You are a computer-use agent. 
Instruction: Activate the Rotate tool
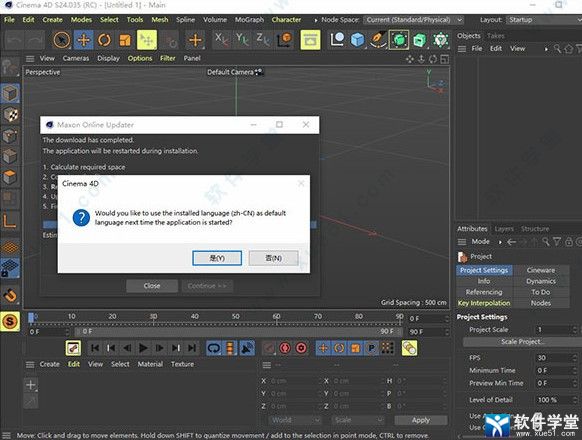pos(104,40)
